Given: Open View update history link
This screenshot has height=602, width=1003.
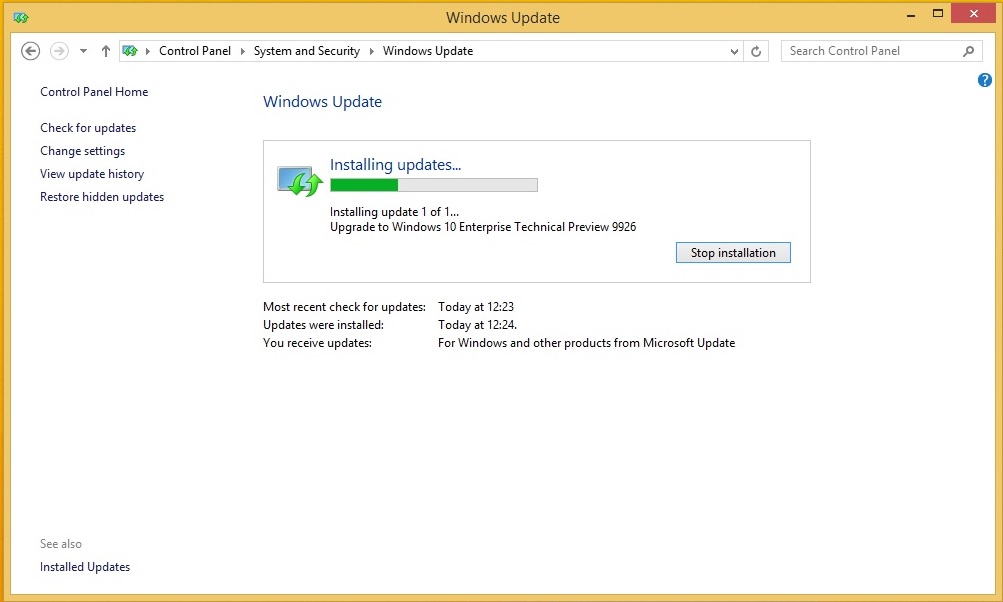Looking at the screenshot, I should click(91, 174).
